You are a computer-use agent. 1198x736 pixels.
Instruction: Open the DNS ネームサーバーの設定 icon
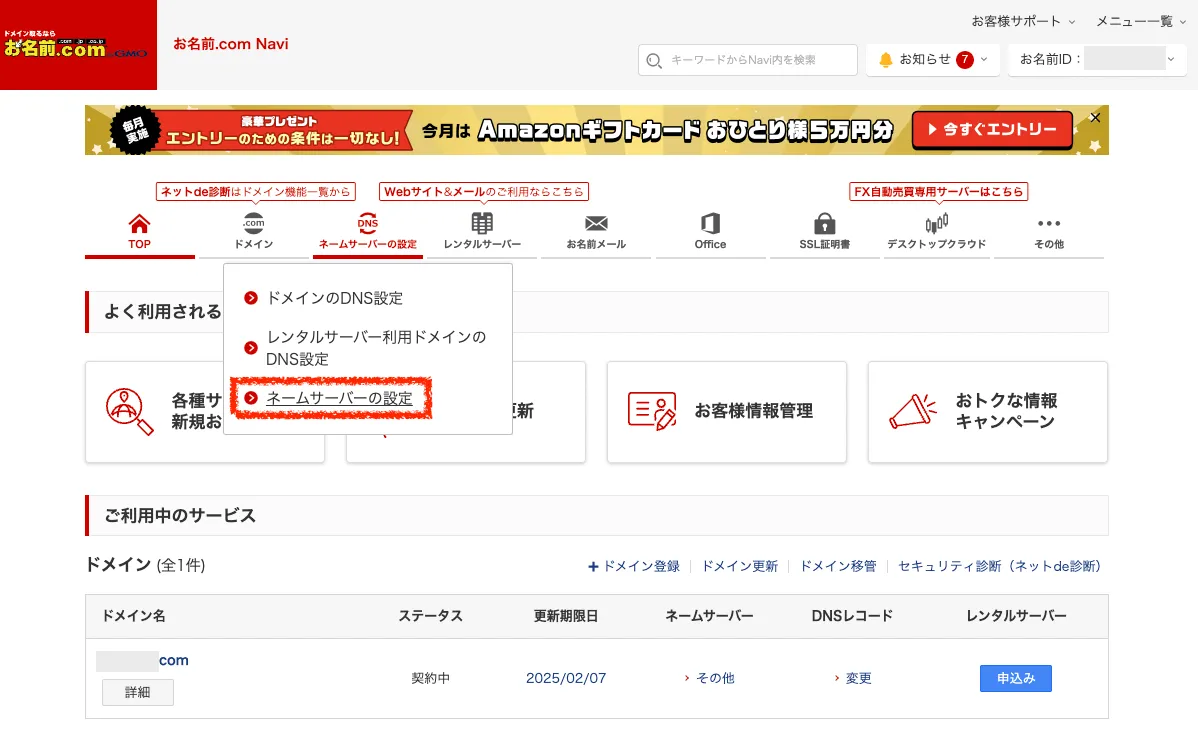(368, 224)
